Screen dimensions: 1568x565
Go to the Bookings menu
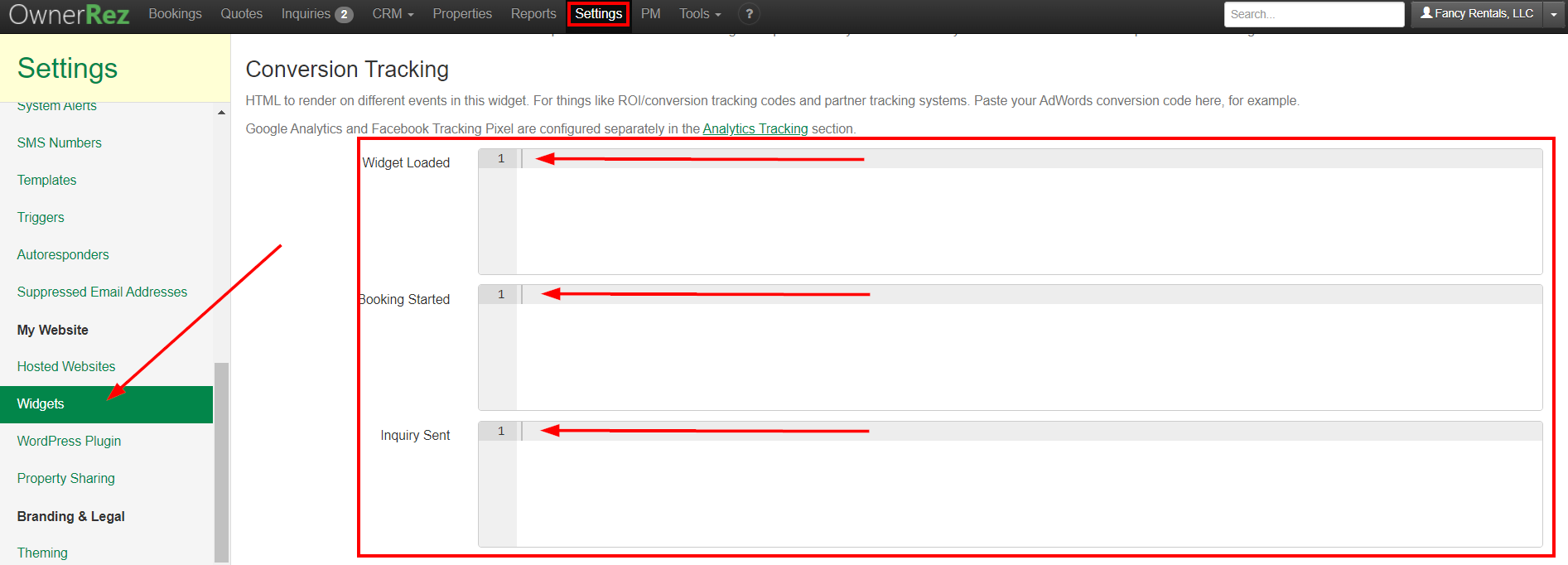click(175, 14)
